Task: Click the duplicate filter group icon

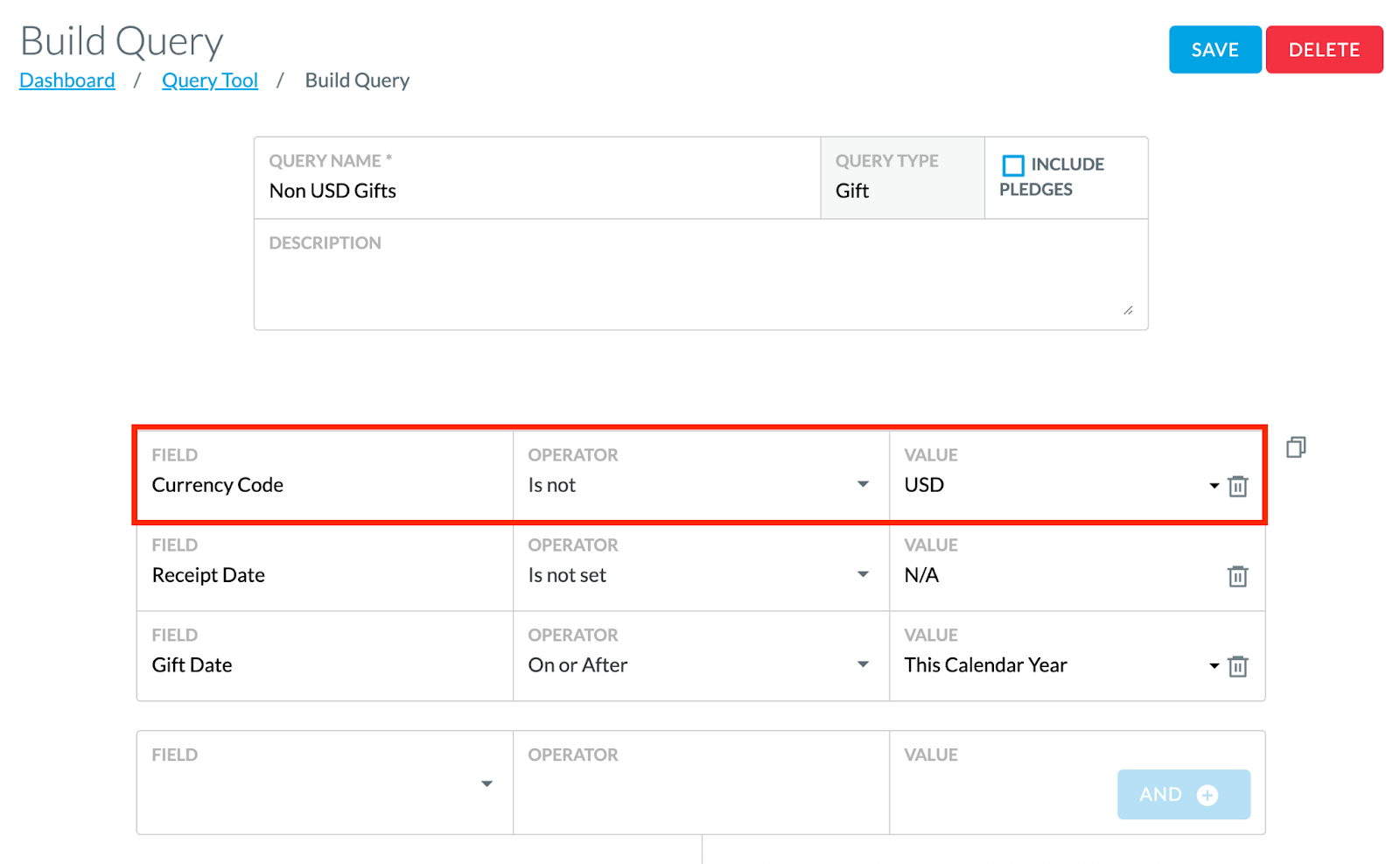Action: point(1296,447)
